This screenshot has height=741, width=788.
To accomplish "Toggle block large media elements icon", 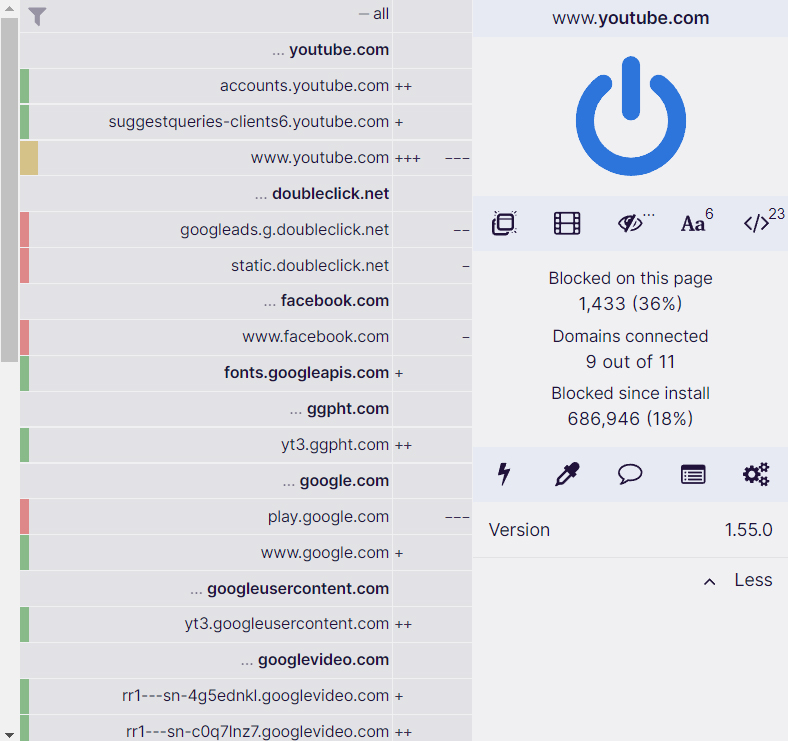I will click(x=567, y=223).
